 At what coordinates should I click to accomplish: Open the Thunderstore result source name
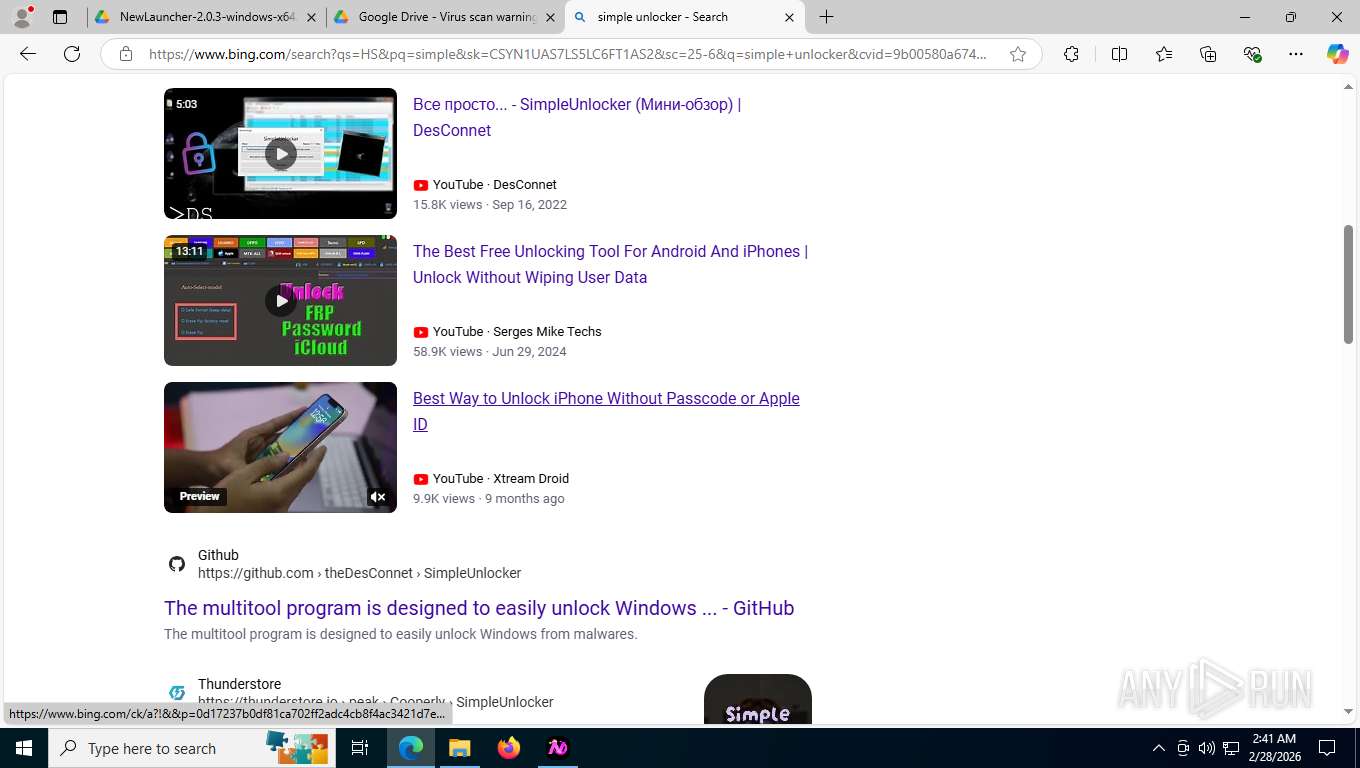pyautogui.click(x=239, y=684)
